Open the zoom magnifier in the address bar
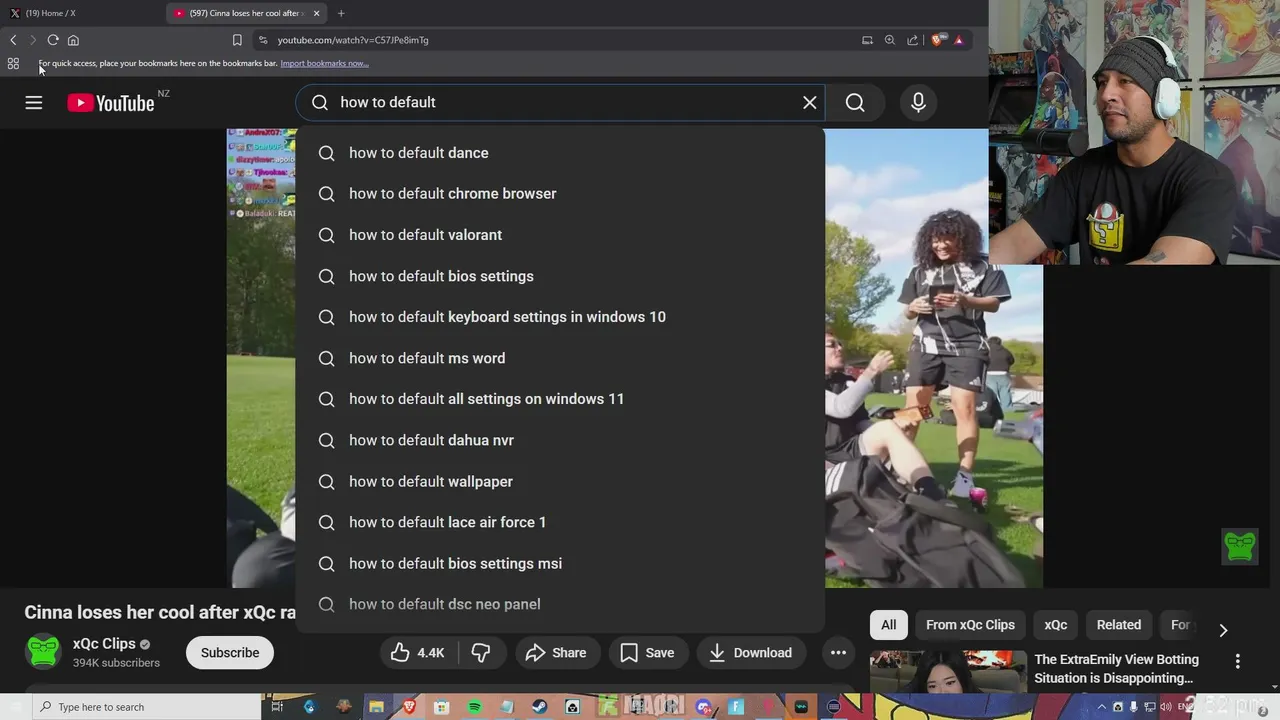 tap(890, 40)
